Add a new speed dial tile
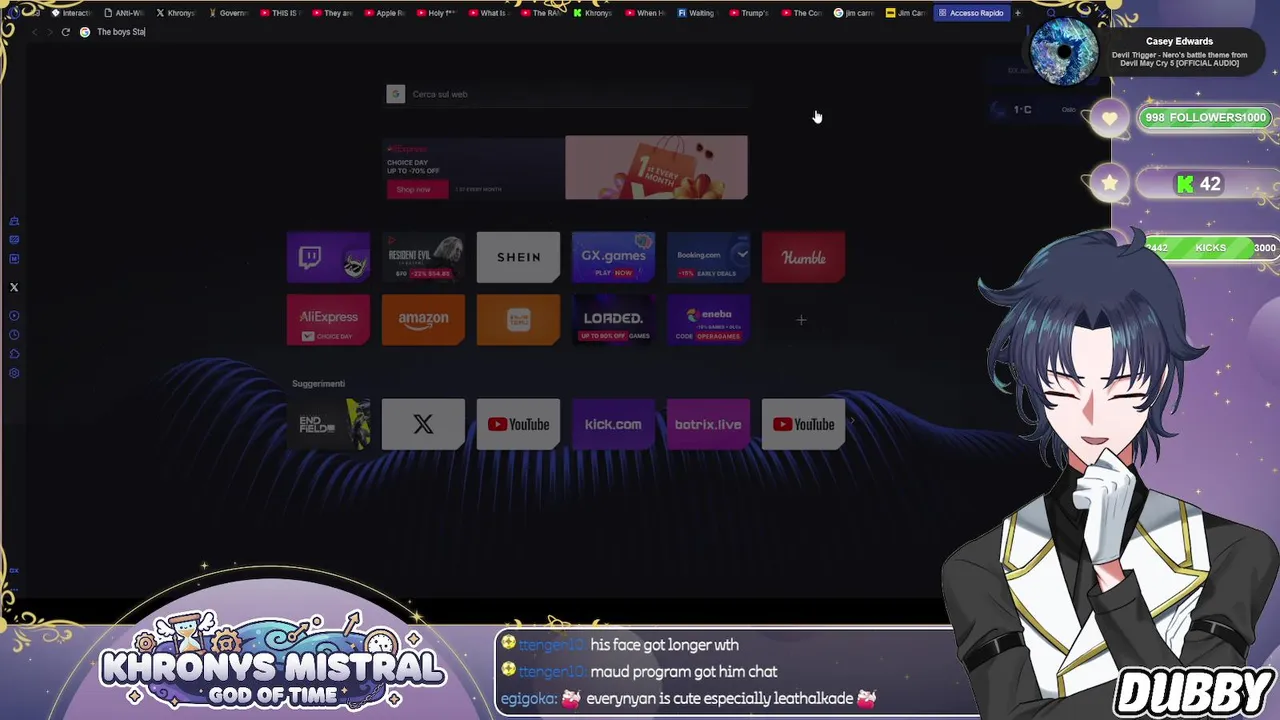The height and width of the screenshot is (720, 1280). coord(801,320)
